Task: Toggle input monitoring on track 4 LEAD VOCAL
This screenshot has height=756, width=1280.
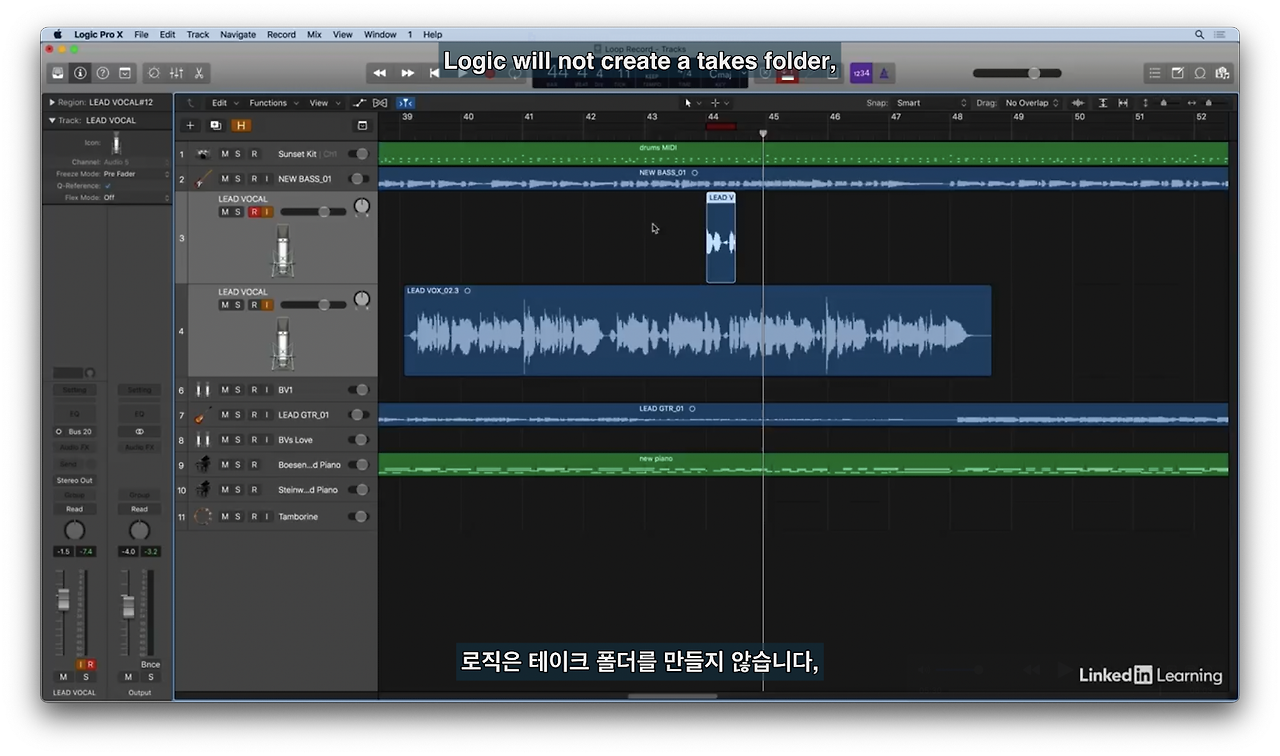Action: (267, 305)
